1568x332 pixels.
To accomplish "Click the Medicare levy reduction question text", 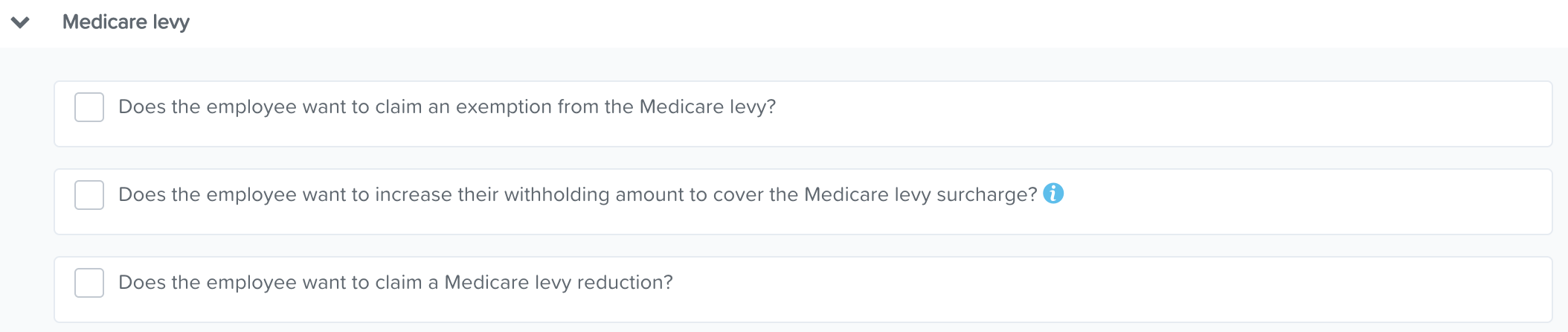I will coord(395,283).
